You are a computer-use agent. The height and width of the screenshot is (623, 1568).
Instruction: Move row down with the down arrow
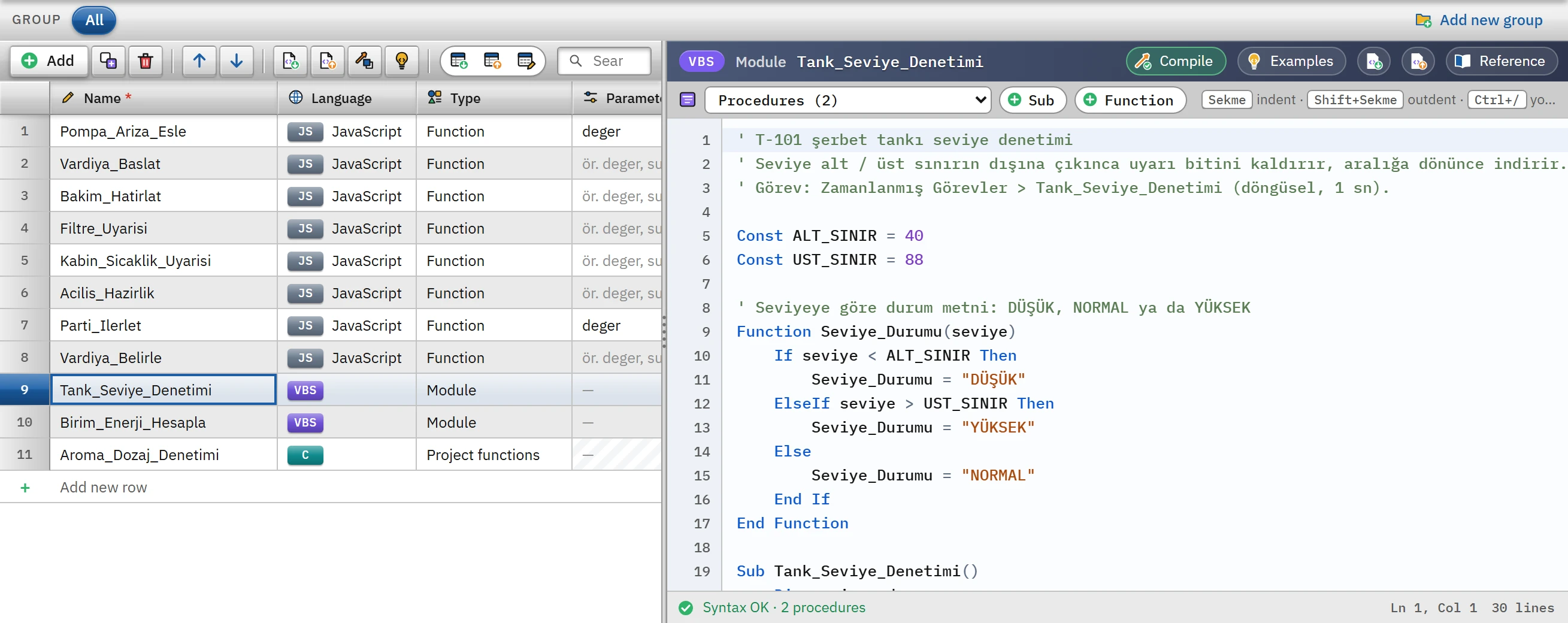(x=236, y=61)
